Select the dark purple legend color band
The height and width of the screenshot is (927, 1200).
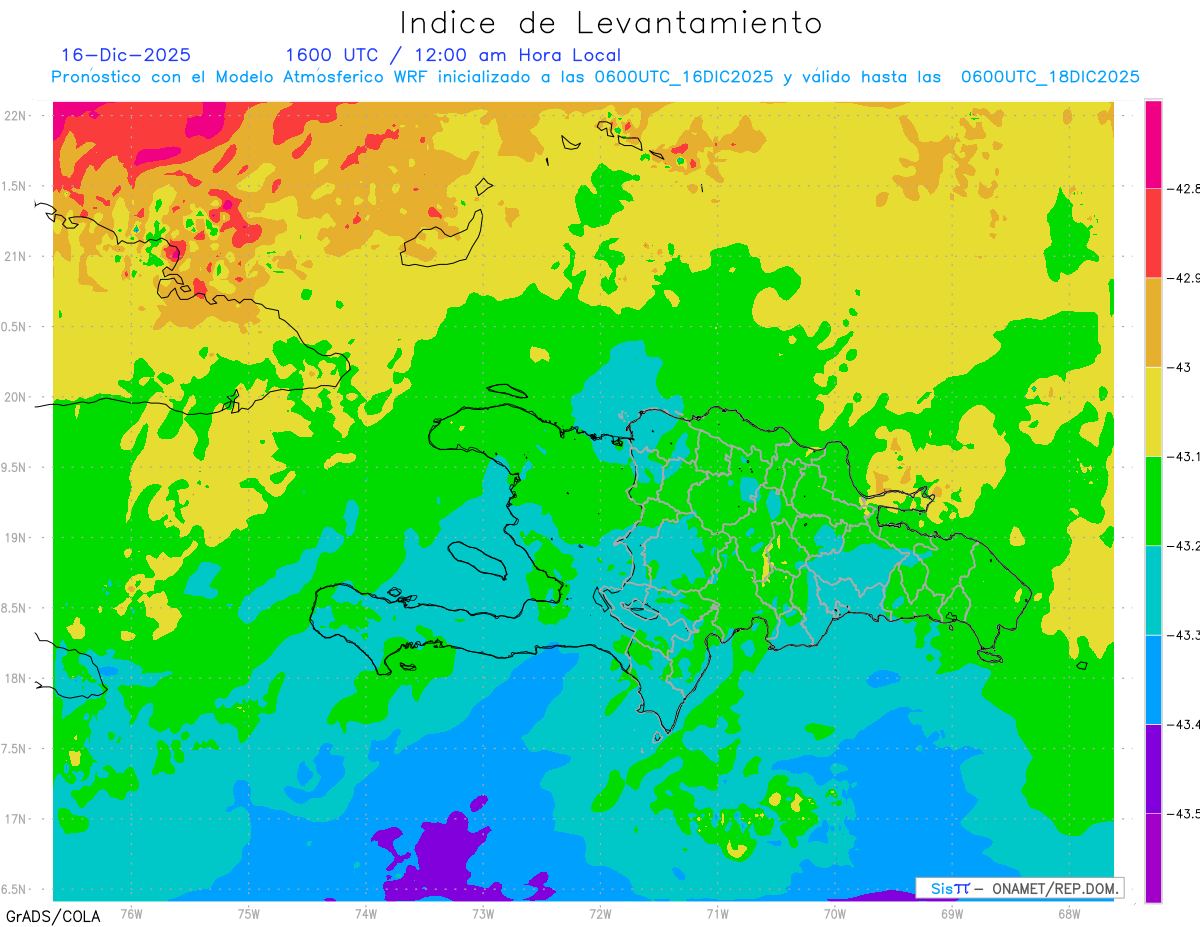click(x=1153, y=768)
